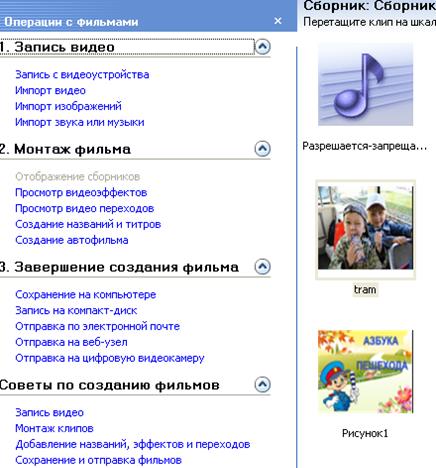Open Запись с видеоустройства link

pos(82,74)
